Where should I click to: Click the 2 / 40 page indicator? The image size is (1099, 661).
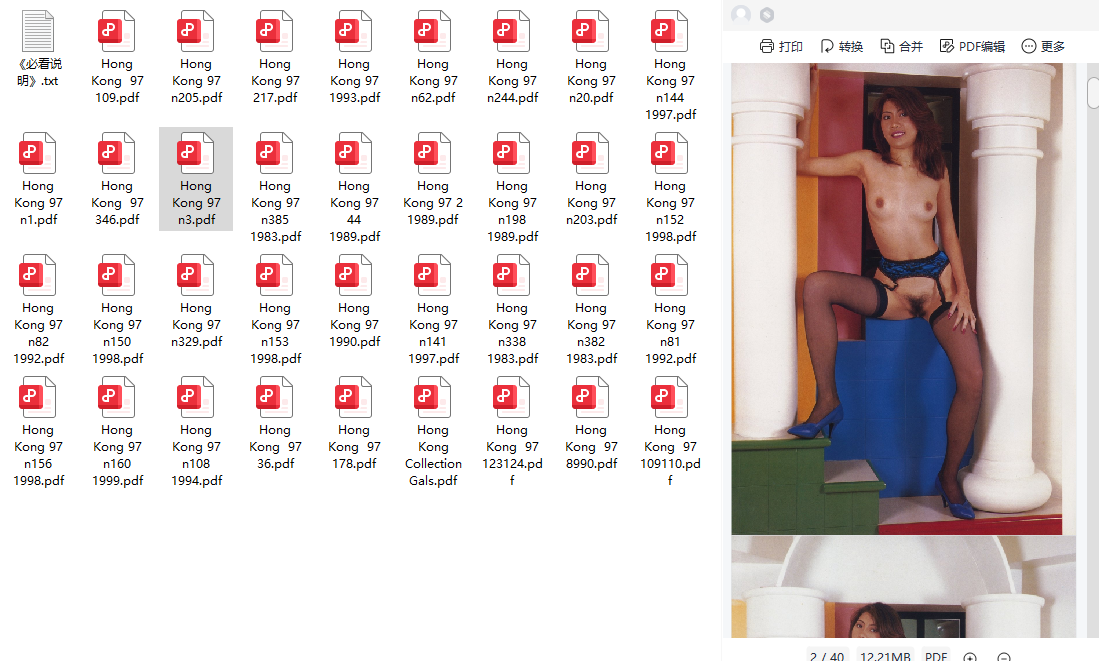[826, 656]
